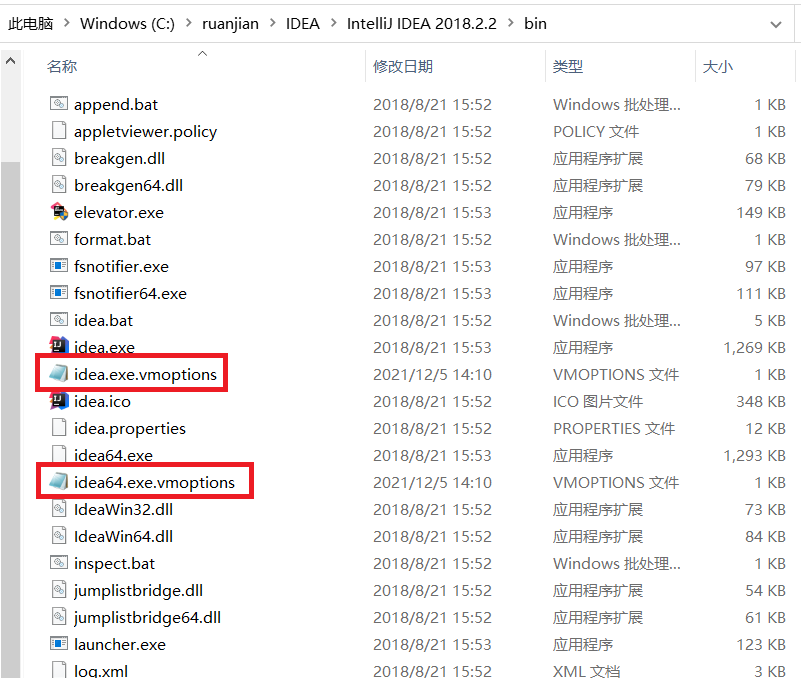Select the breakgen64.dll file icon
This screenshot has width=801, height=682.
[59, 185]
